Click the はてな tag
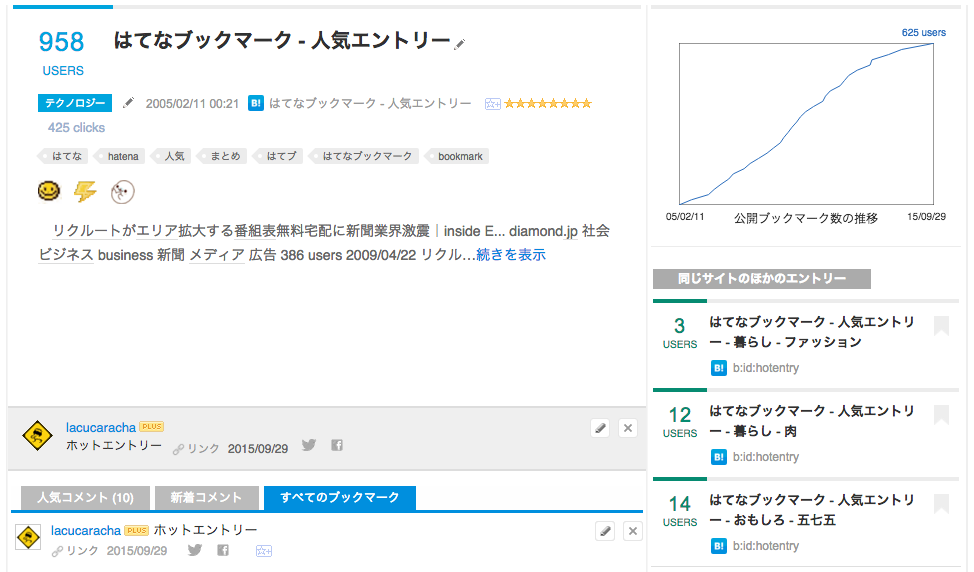Screen dimensions: 974x572 click(x=63, y=156)
